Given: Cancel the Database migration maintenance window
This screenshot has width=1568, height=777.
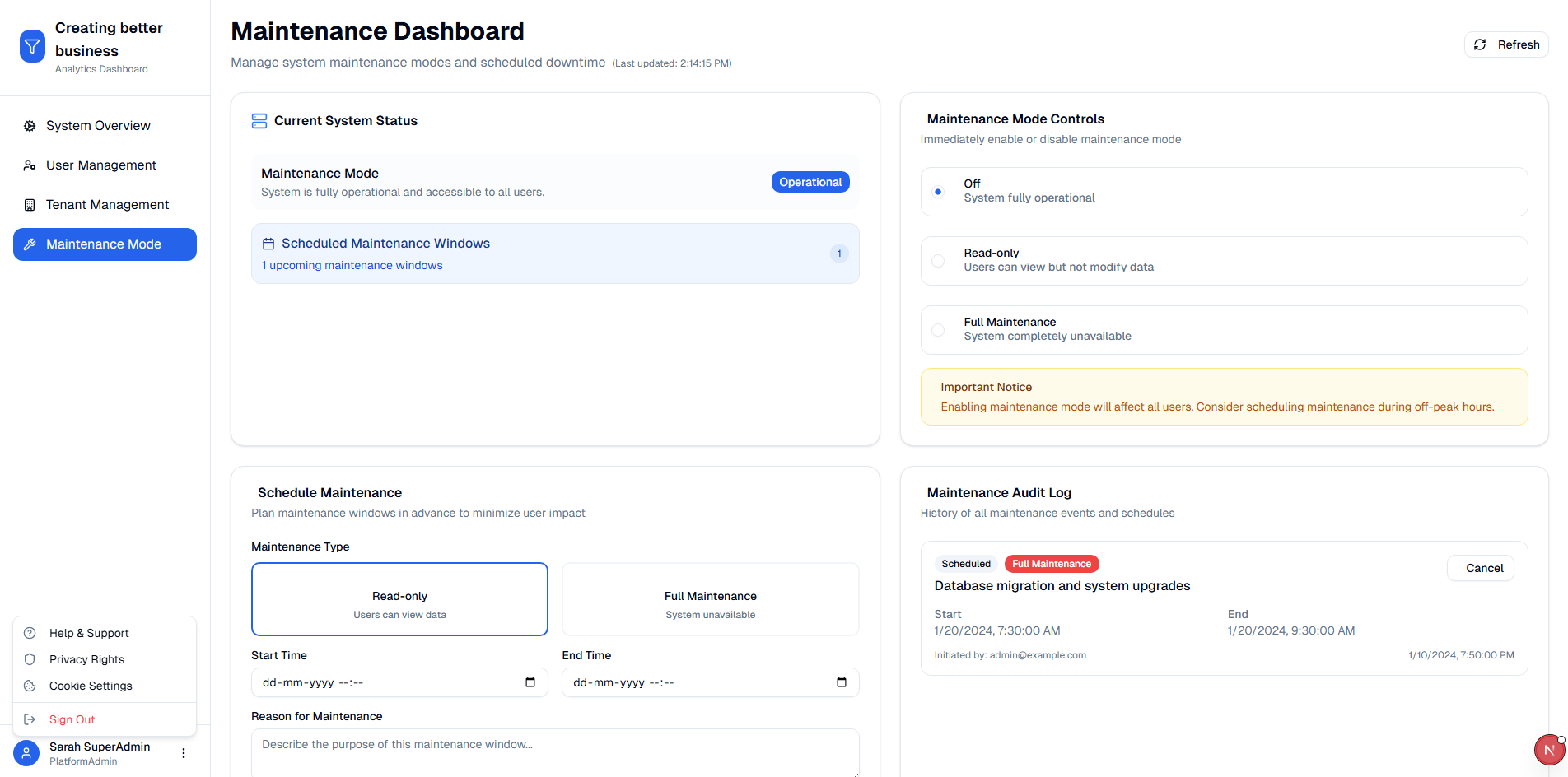Looking at the screenshot, I should (x=1481, y=568).
